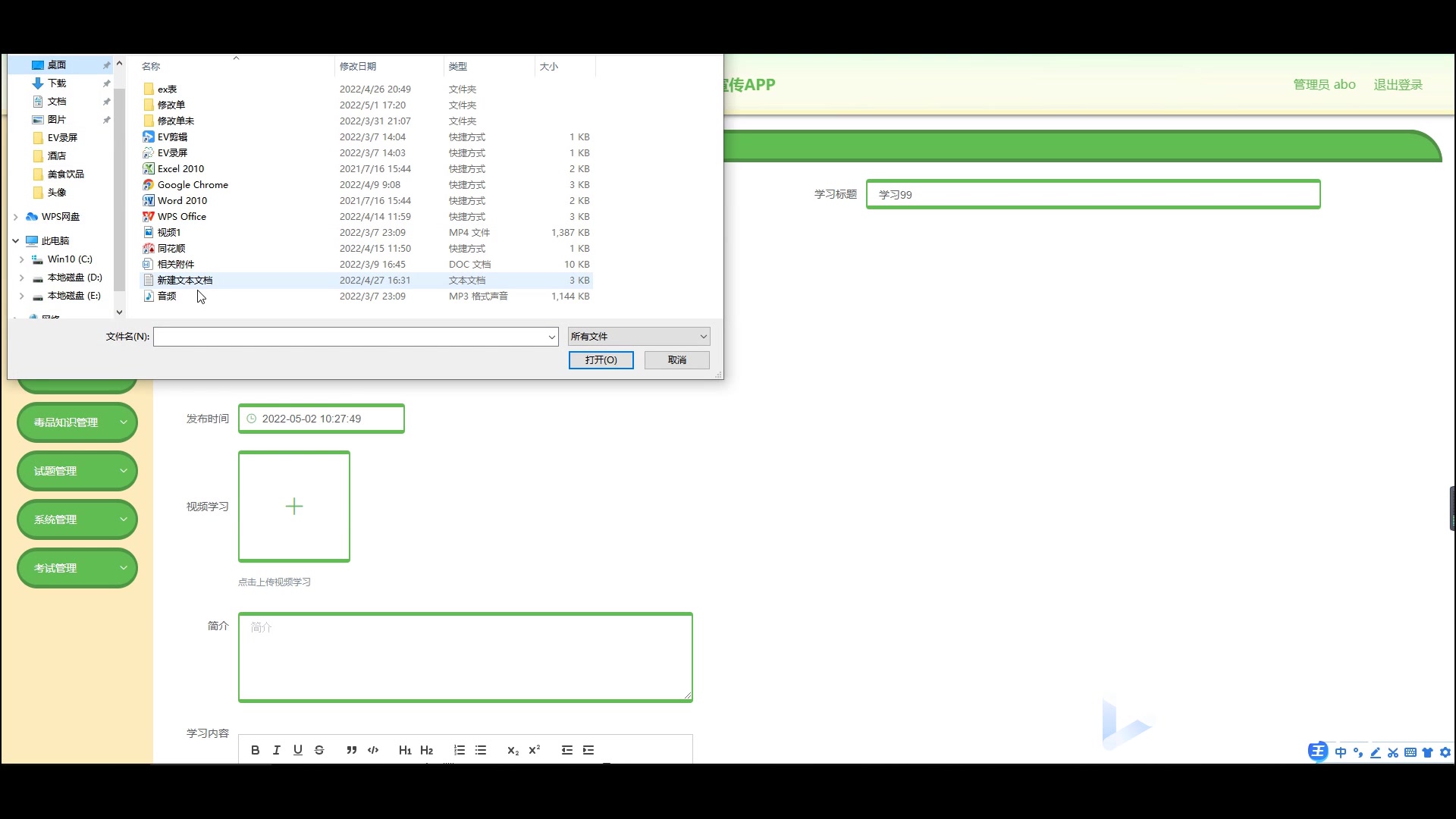Expand the WPS网盘 tree node
Viewport: 1456px width, 819px height.
coord(16,217)
